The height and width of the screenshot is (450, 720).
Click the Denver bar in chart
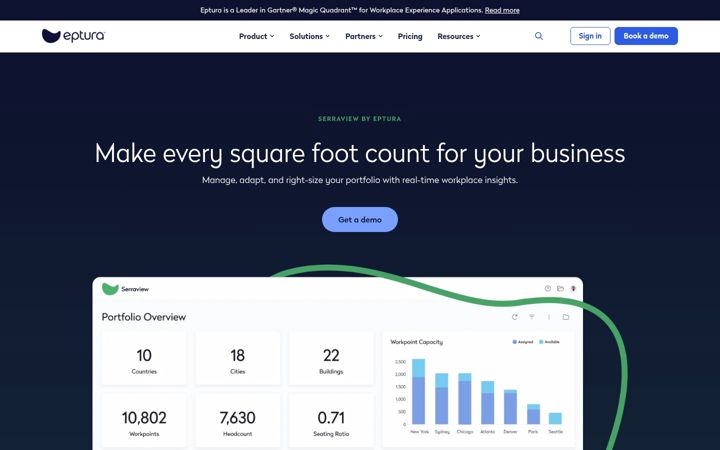coord(510,407)
